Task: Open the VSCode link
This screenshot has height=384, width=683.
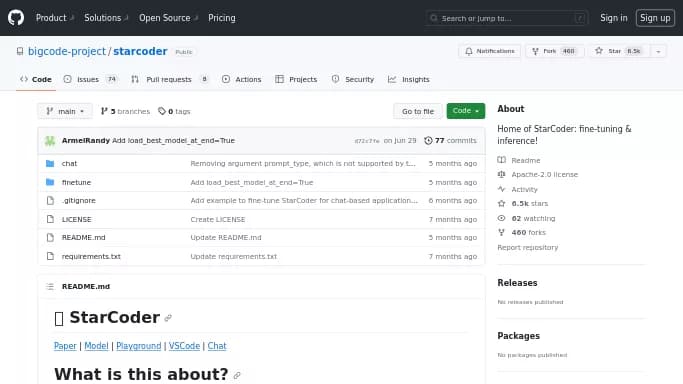Action: point(184,346)
